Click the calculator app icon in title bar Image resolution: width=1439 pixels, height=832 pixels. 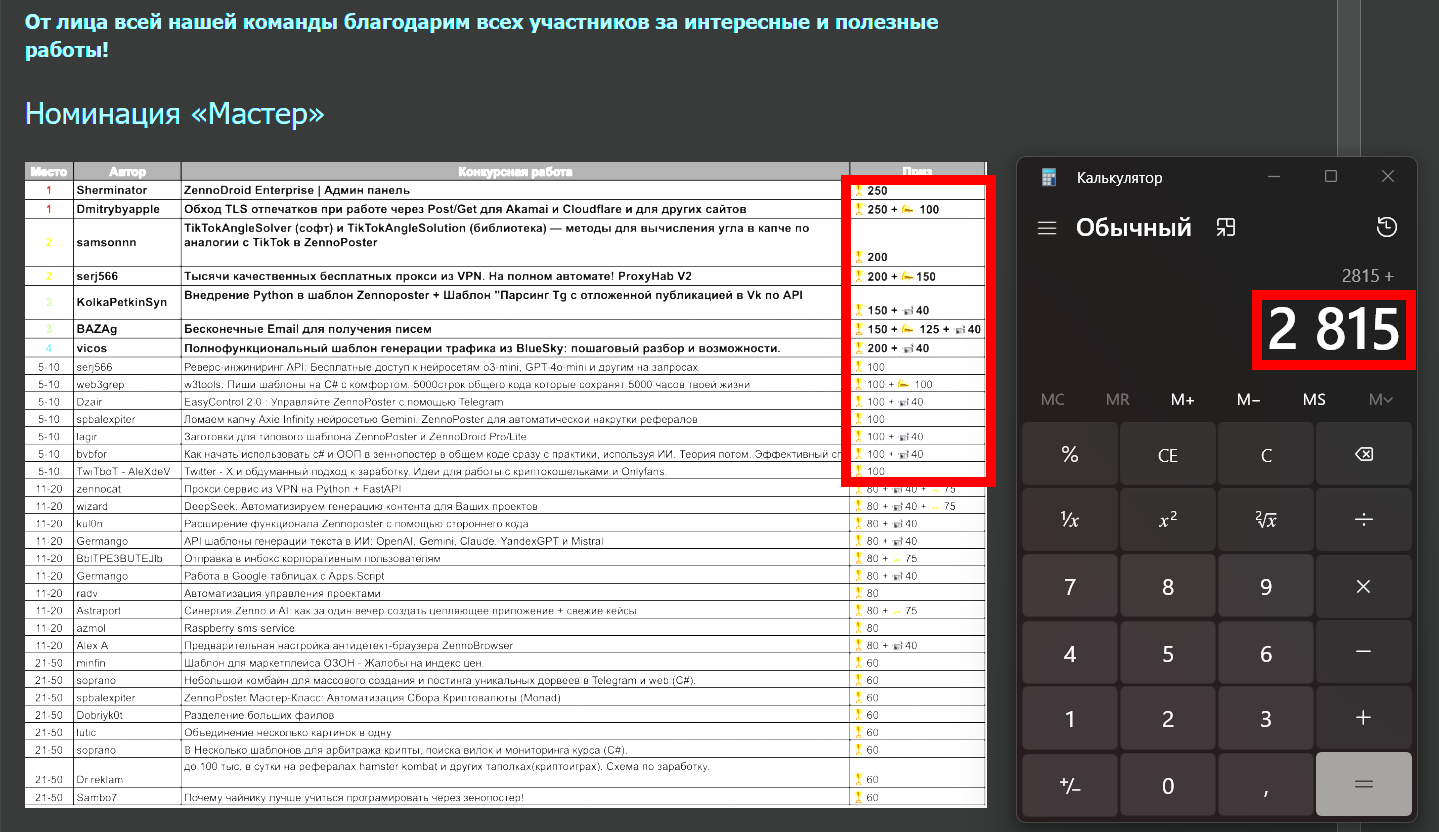coord(1049,178)
